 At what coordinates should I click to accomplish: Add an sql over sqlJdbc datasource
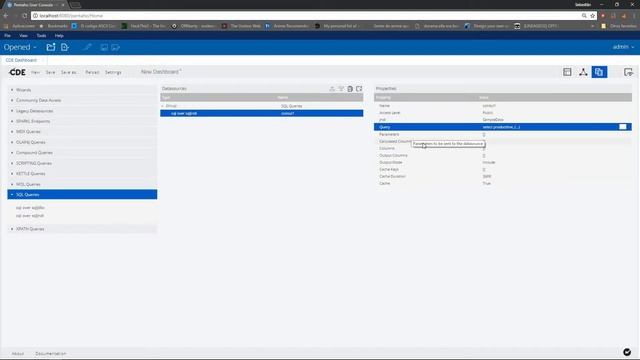pos(30,208)
